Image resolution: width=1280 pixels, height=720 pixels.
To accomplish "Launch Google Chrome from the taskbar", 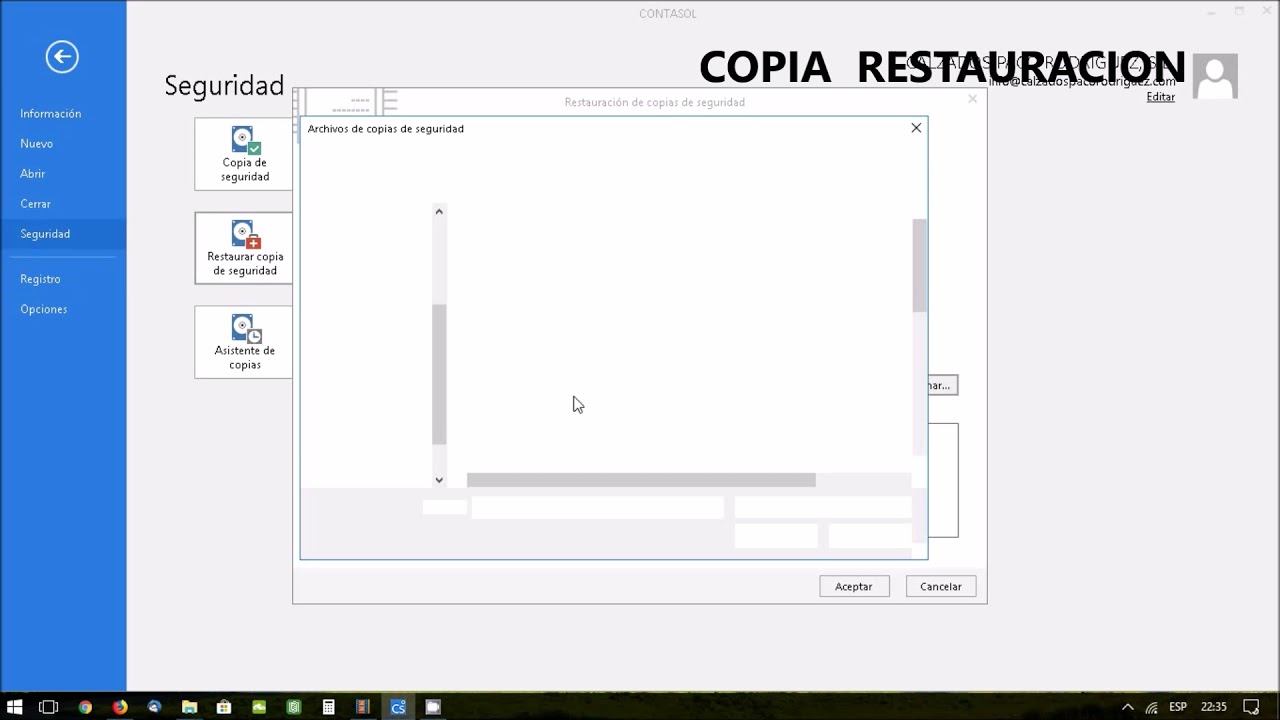I will [85, 707].
